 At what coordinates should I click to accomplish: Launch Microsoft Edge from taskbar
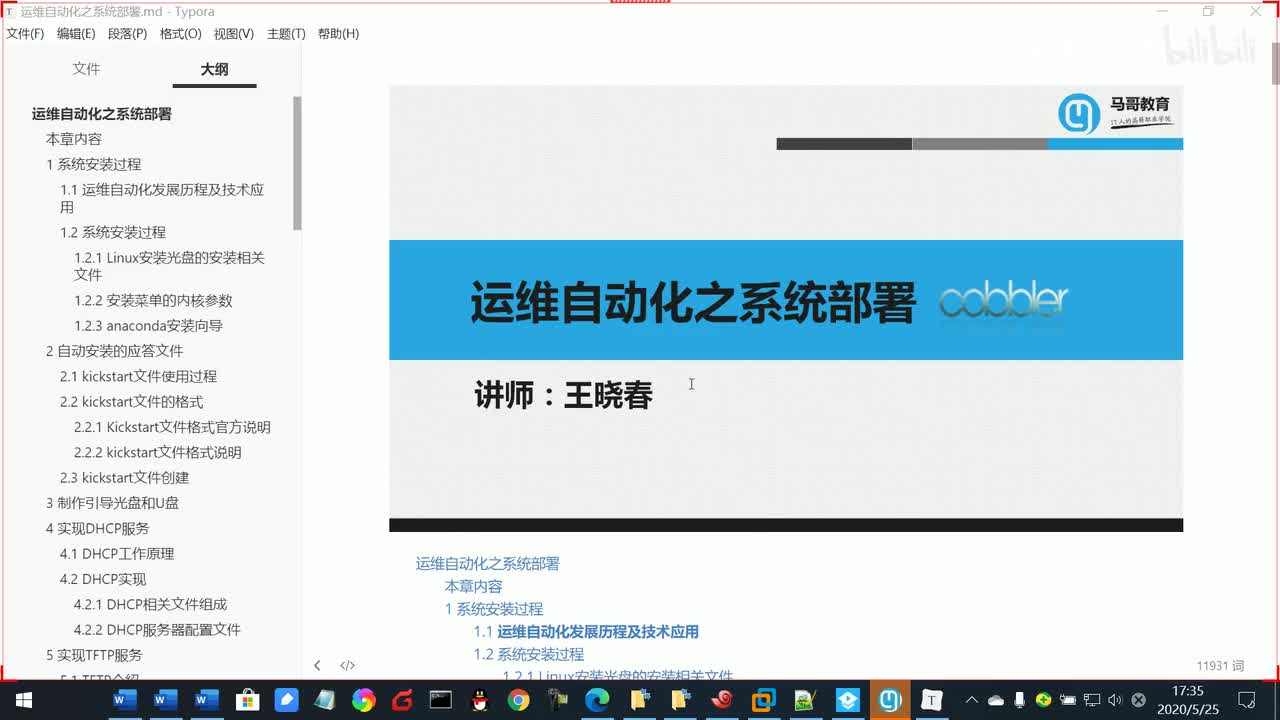click(597, 700)
